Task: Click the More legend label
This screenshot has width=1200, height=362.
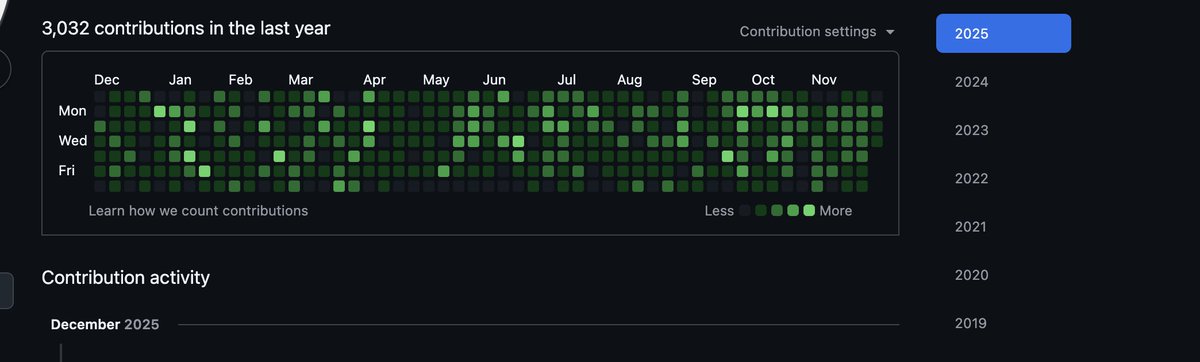Action: pos(836,211)
